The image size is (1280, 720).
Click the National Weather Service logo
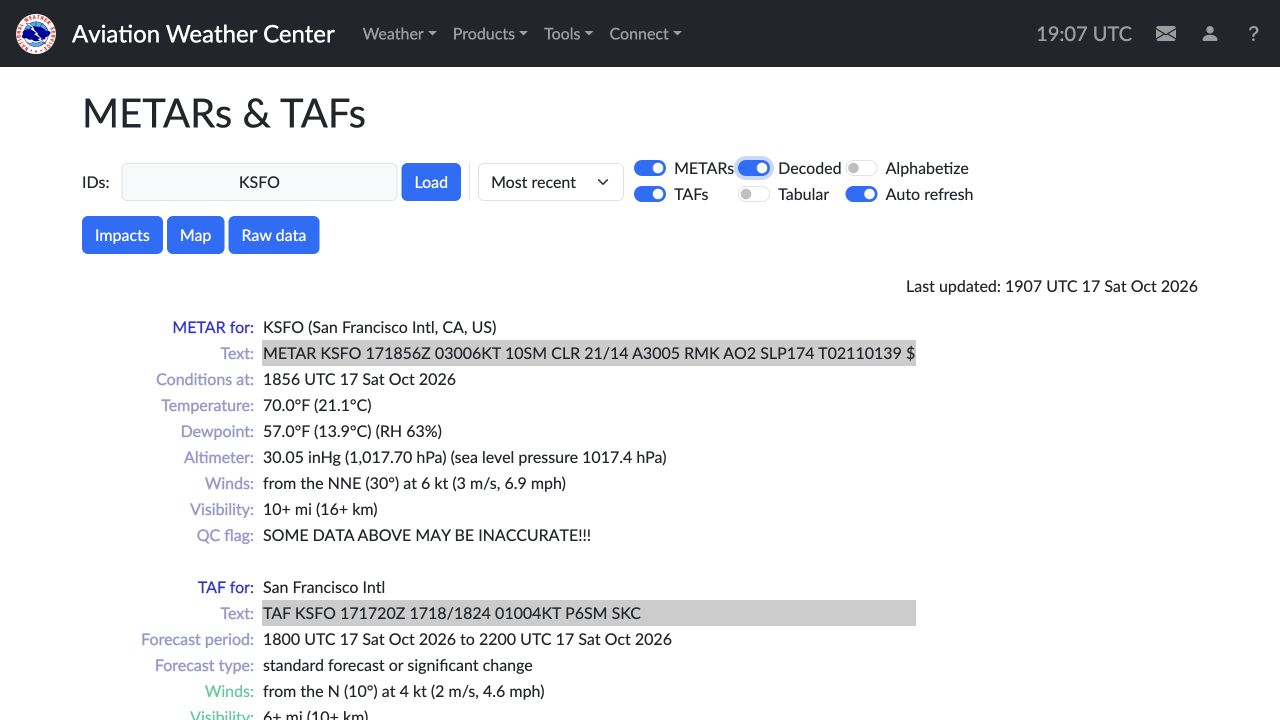tap(36, 34)
